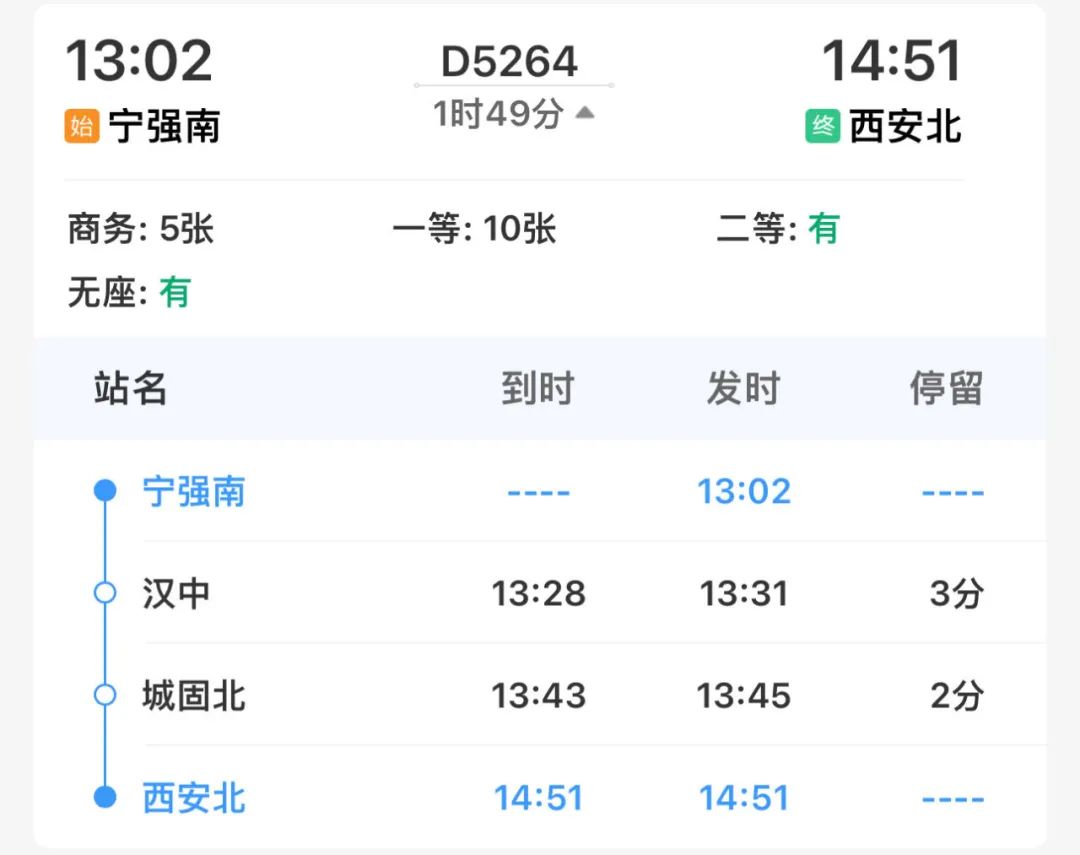Select the hollow dot beside 汉中 stop
This screenshot has height=855, width=1080.
105,593
